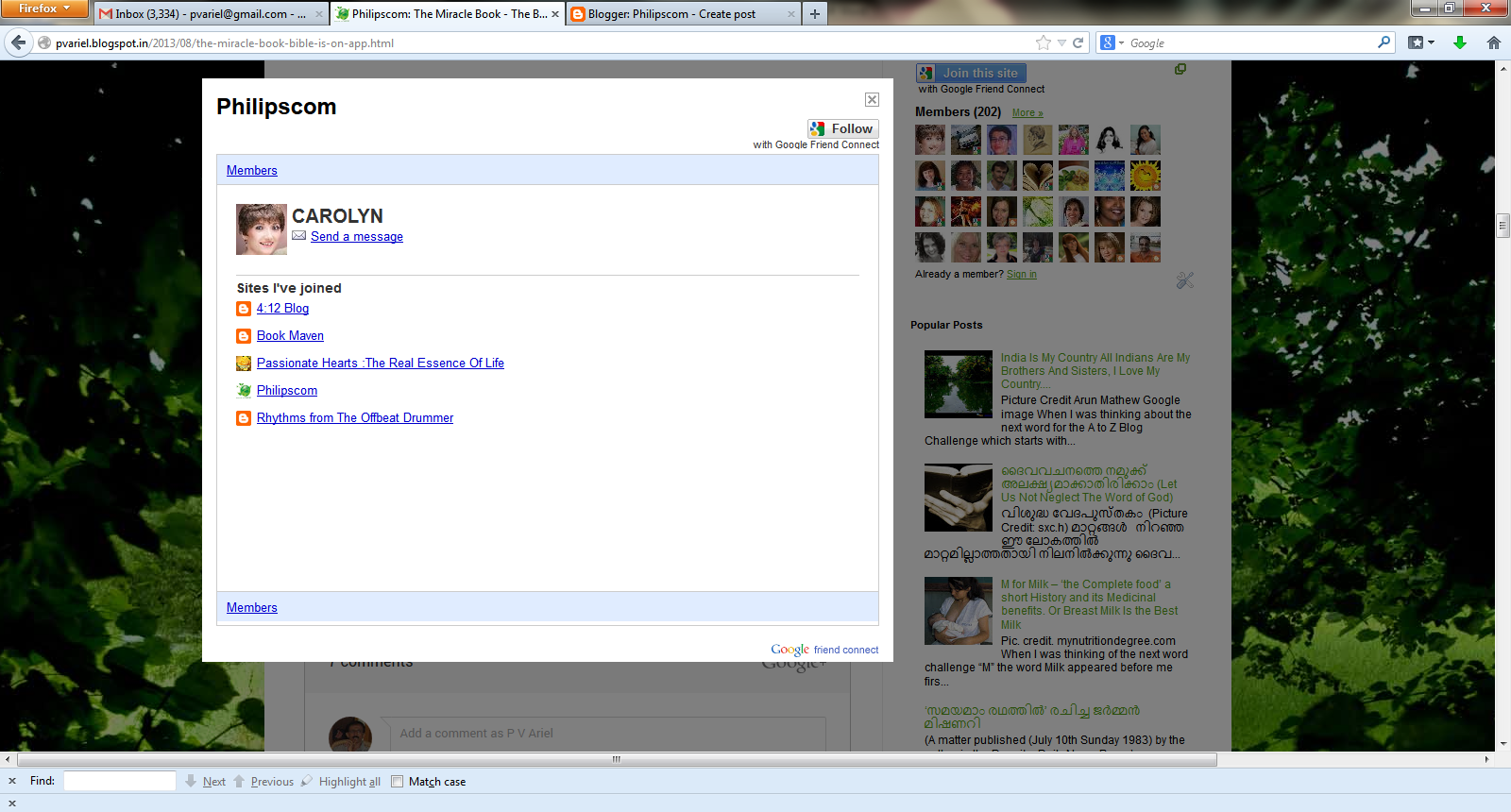Click the horizontal scrollbar thumb
Image resolution: width=1511 pixels, height=812 pixels.
617,759
